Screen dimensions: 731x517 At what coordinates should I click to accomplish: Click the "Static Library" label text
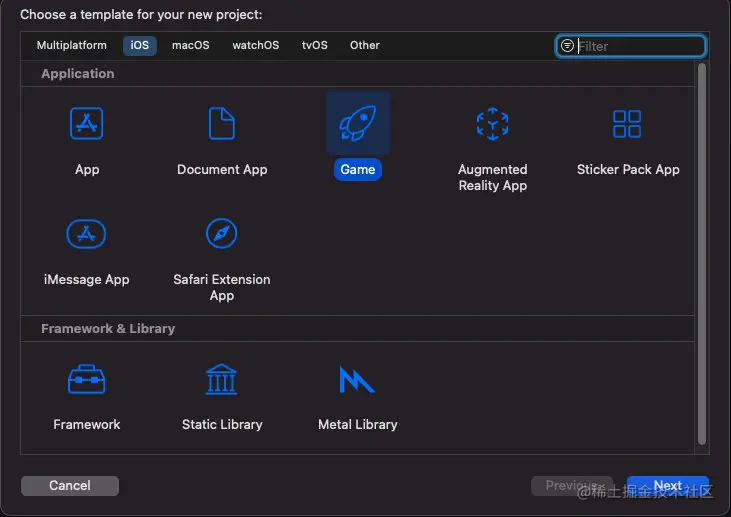[222, 424]
